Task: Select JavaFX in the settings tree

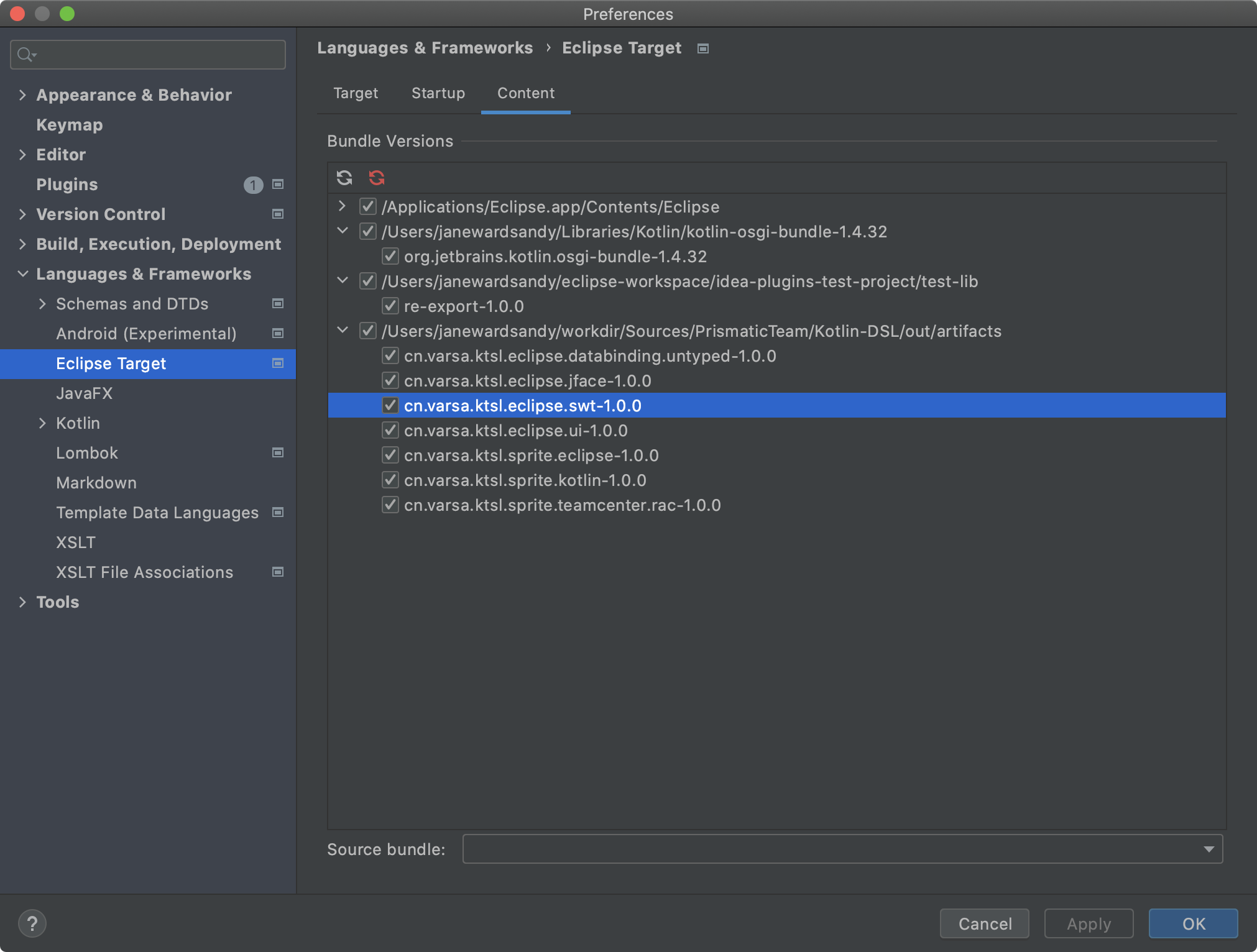Action: [x=84, y=393]
